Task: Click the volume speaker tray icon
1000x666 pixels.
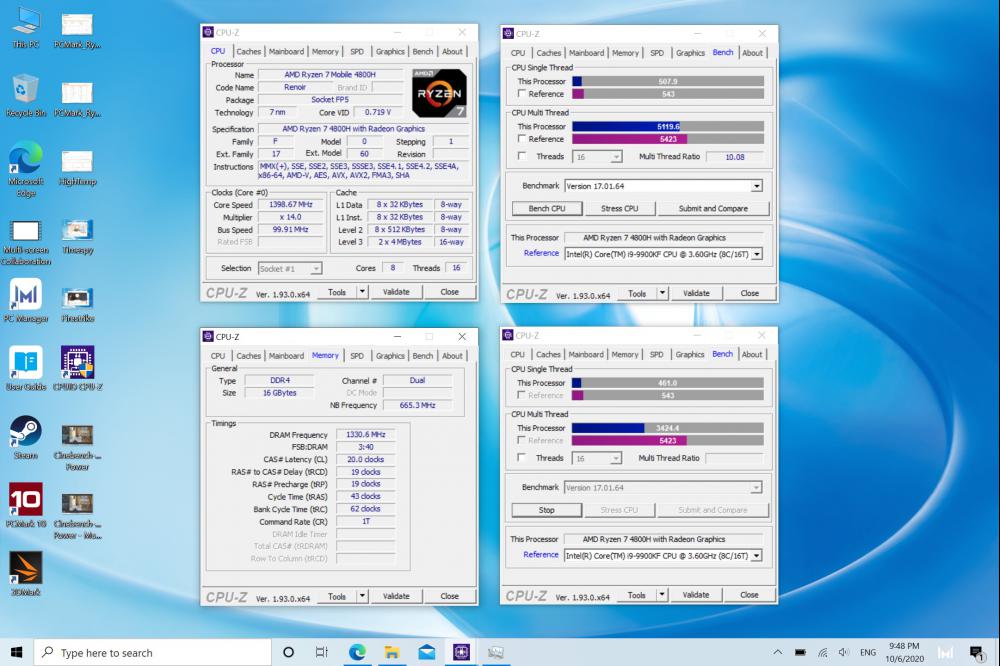Action: [844, 652]
